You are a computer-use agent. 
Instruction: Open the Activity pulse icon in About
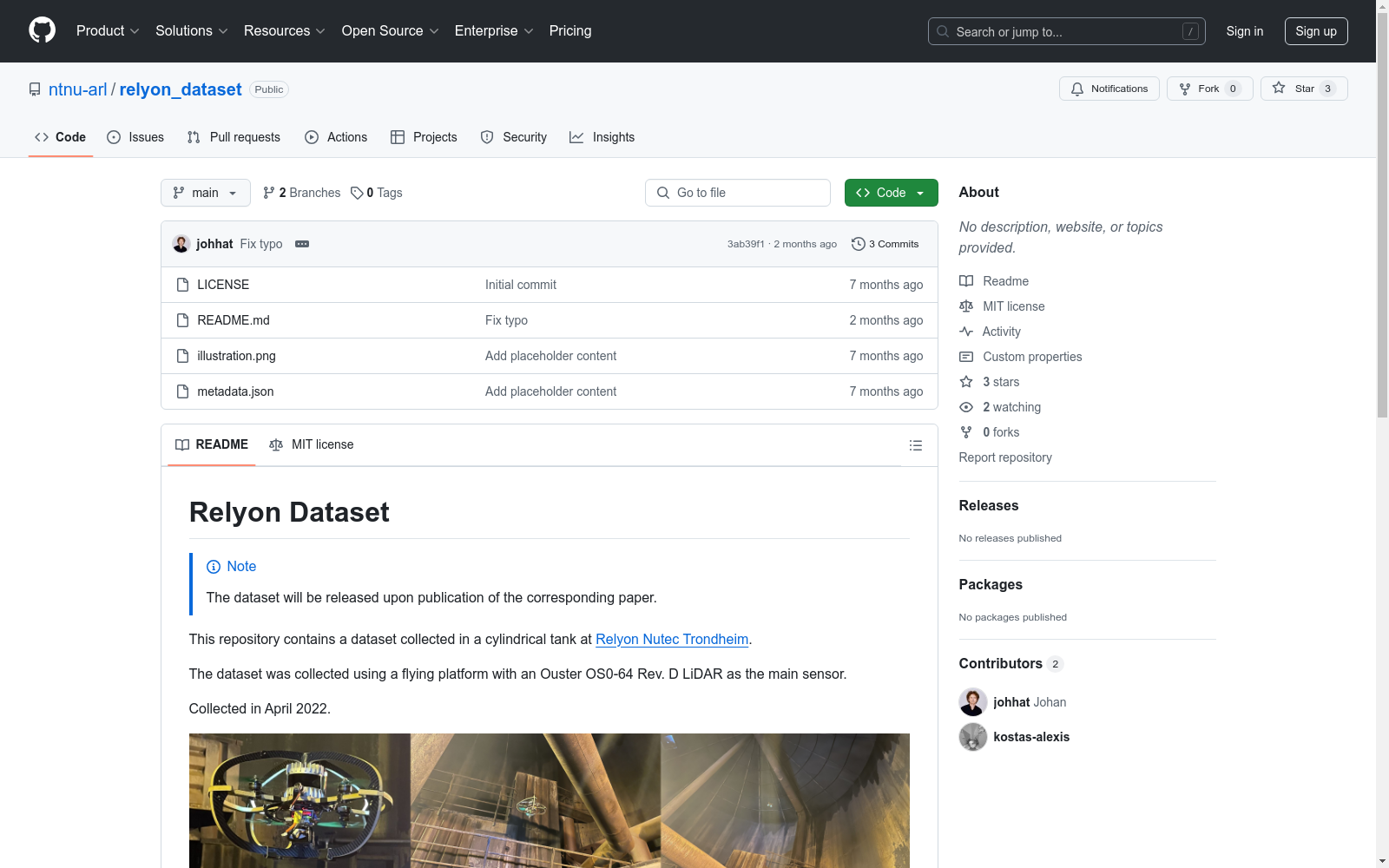pyautogui.click(x=966, y=332)
